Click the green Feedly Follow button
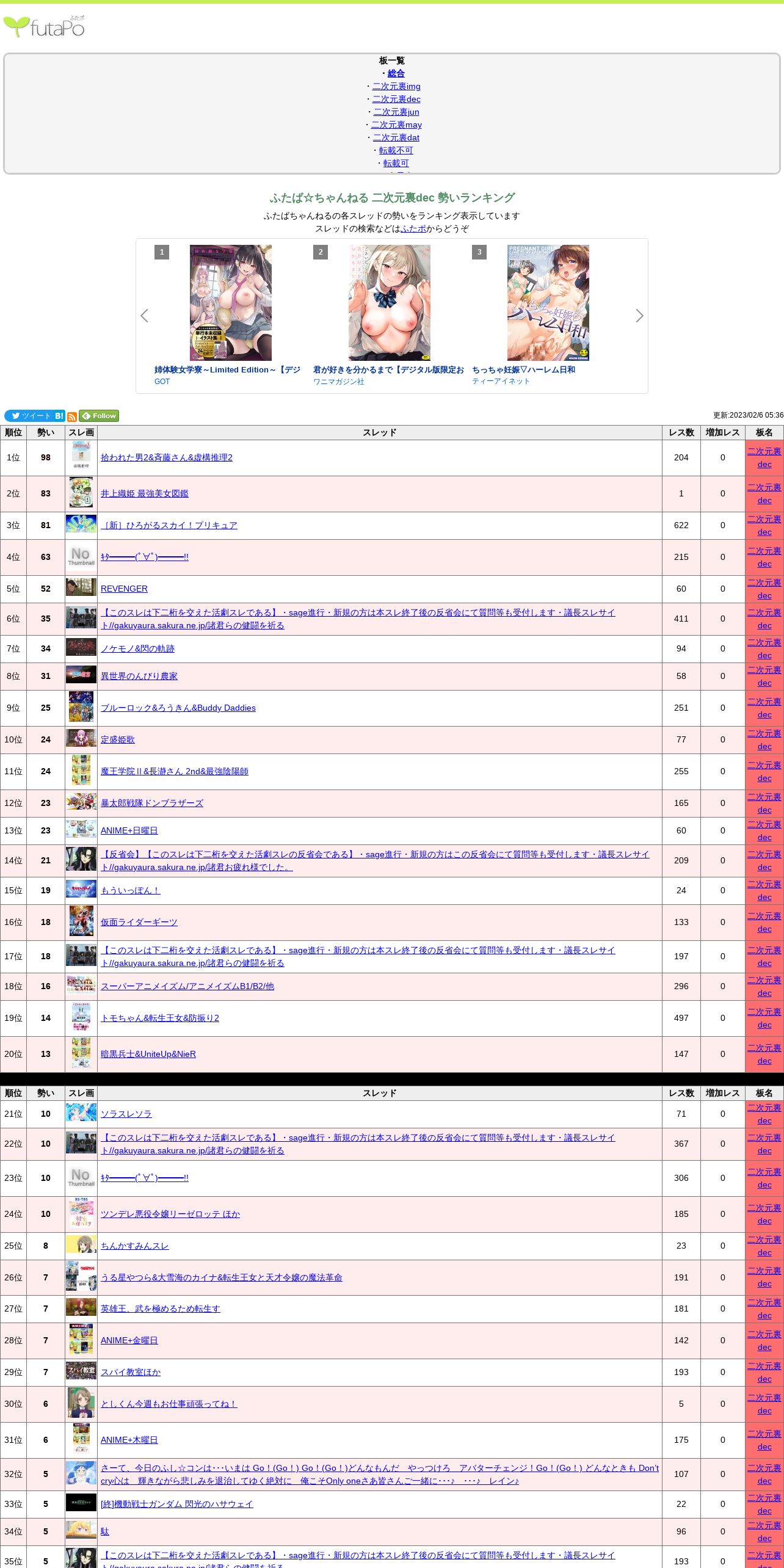This screenshot has width=784, height=1568. 99,416
